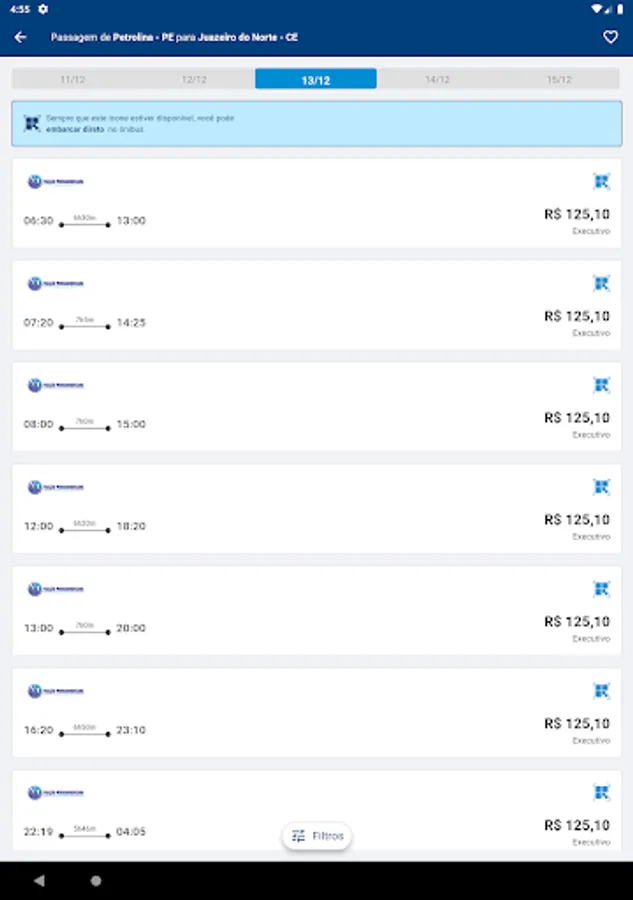The height and width of the screenshot is (900, 633).
Task: Open Android settings from the status bar
Action: click(x=42, y=8)
